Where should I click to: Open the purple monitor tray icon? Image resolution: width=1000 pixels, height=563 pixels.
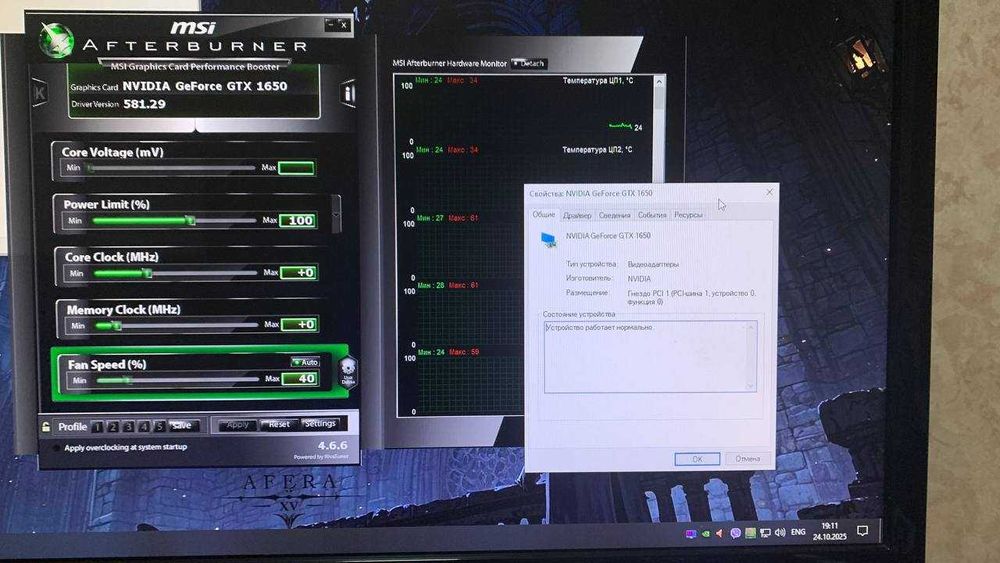click(x=691, y=534)
